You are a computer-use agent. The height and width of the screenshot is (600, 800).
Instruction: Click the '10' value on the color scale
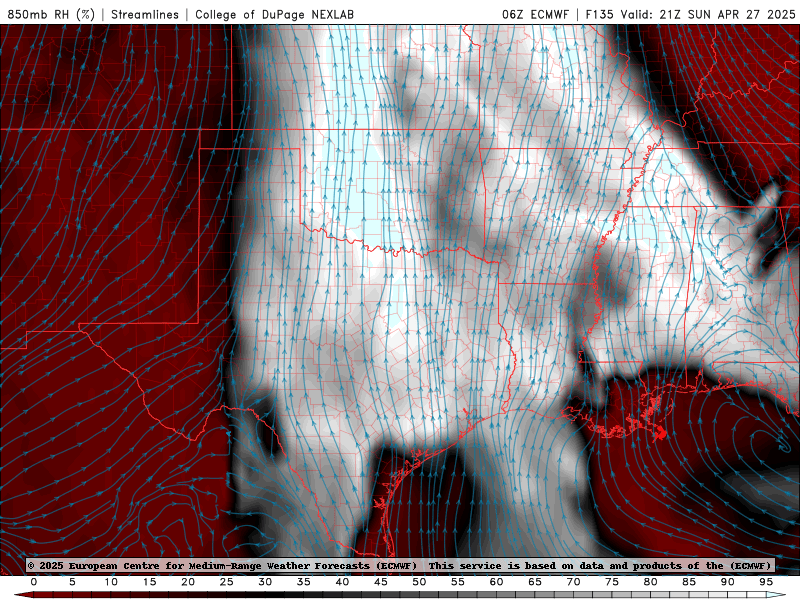click(111, 582)
